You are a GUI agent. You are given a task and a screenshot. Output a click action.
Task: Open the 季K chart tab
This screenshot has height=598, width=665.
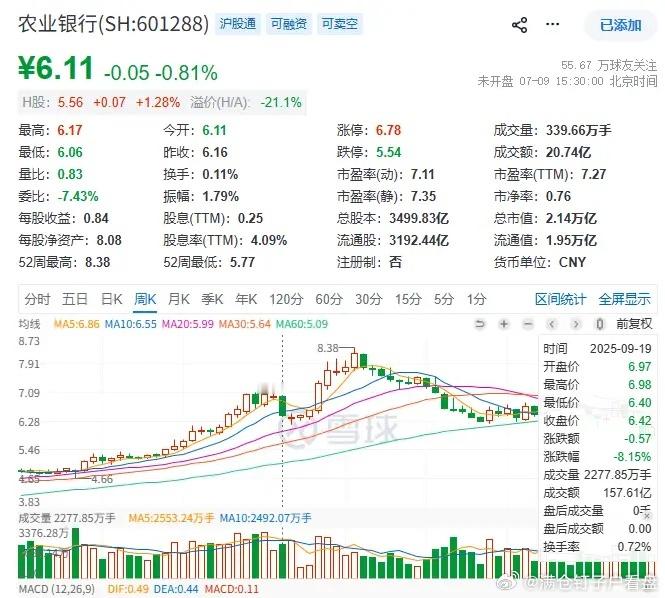(212, 299)
